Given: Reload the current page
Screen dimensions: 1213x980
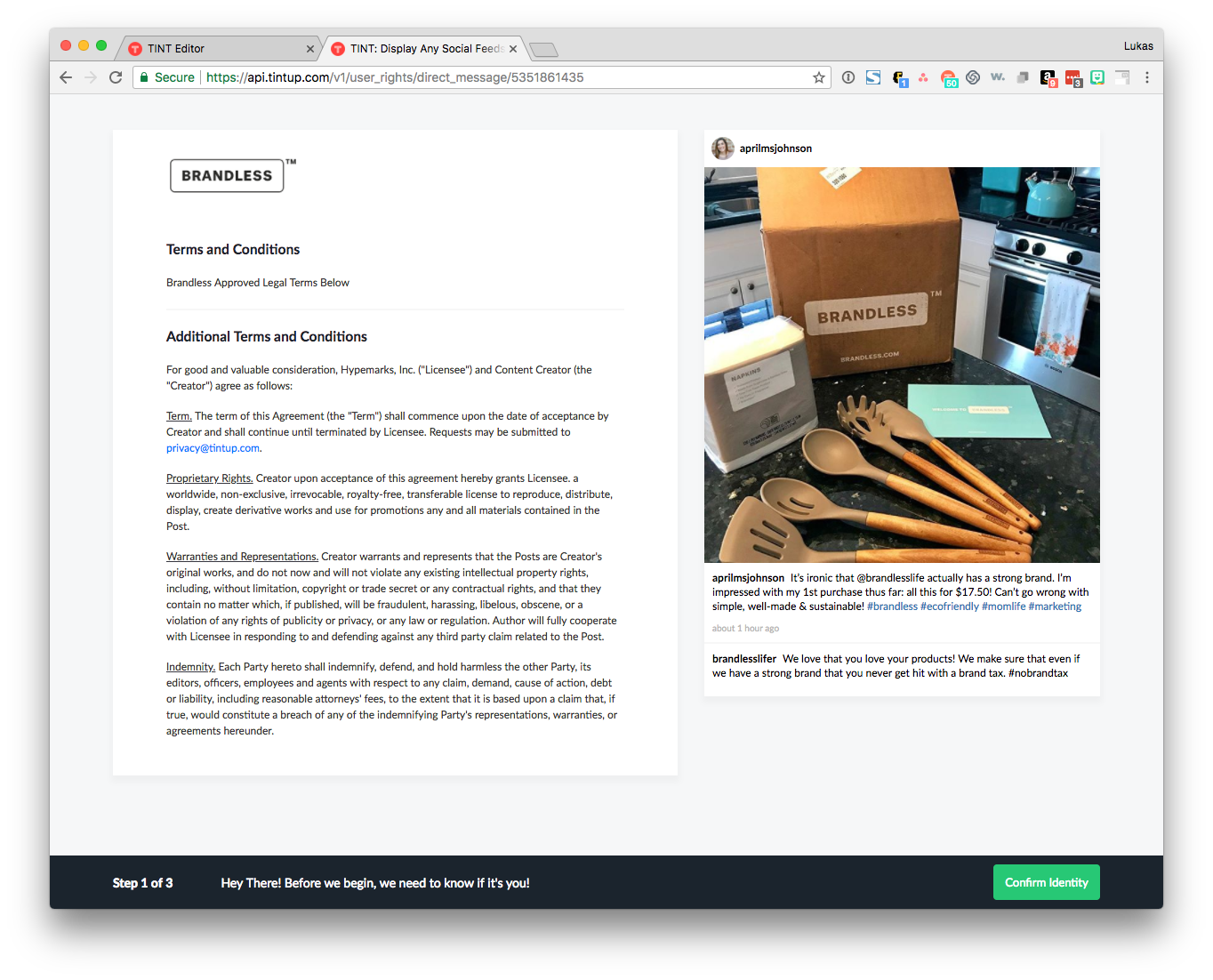Looking at the screenshot, I should [x=116, y=77].
